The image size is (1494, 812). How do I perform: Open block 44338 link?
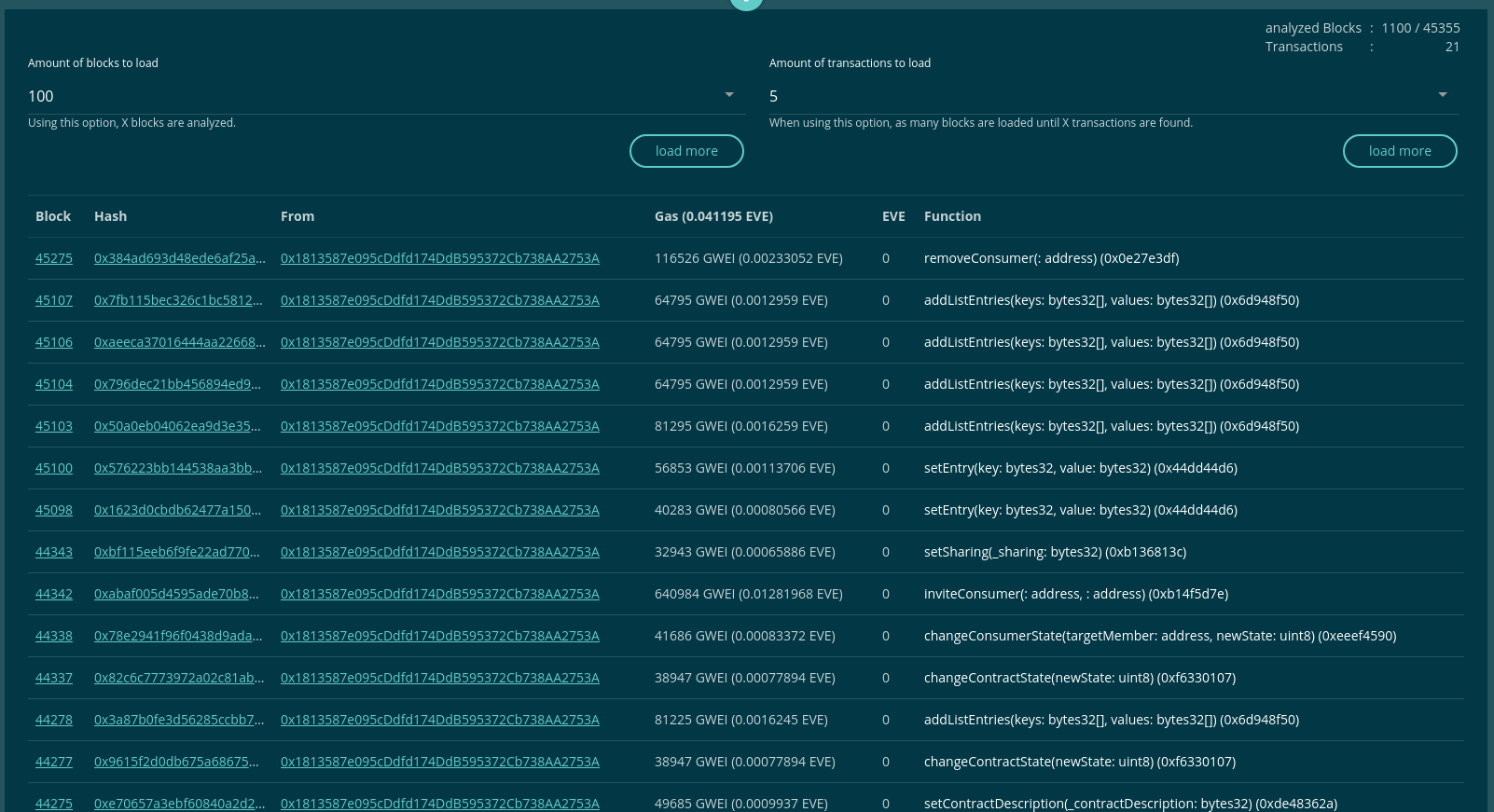[x=54, y=636]
